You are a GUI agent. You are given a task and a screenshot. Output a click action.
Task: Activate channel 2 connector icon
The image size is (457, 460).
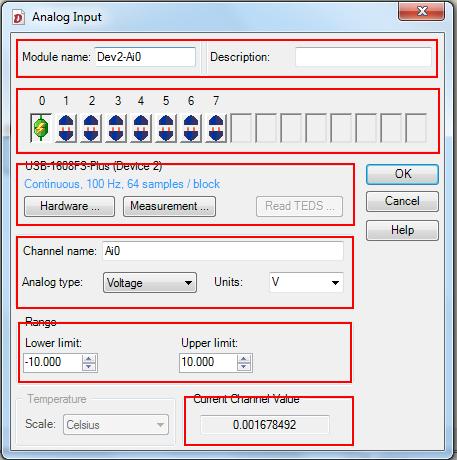(x=91, y=128)
